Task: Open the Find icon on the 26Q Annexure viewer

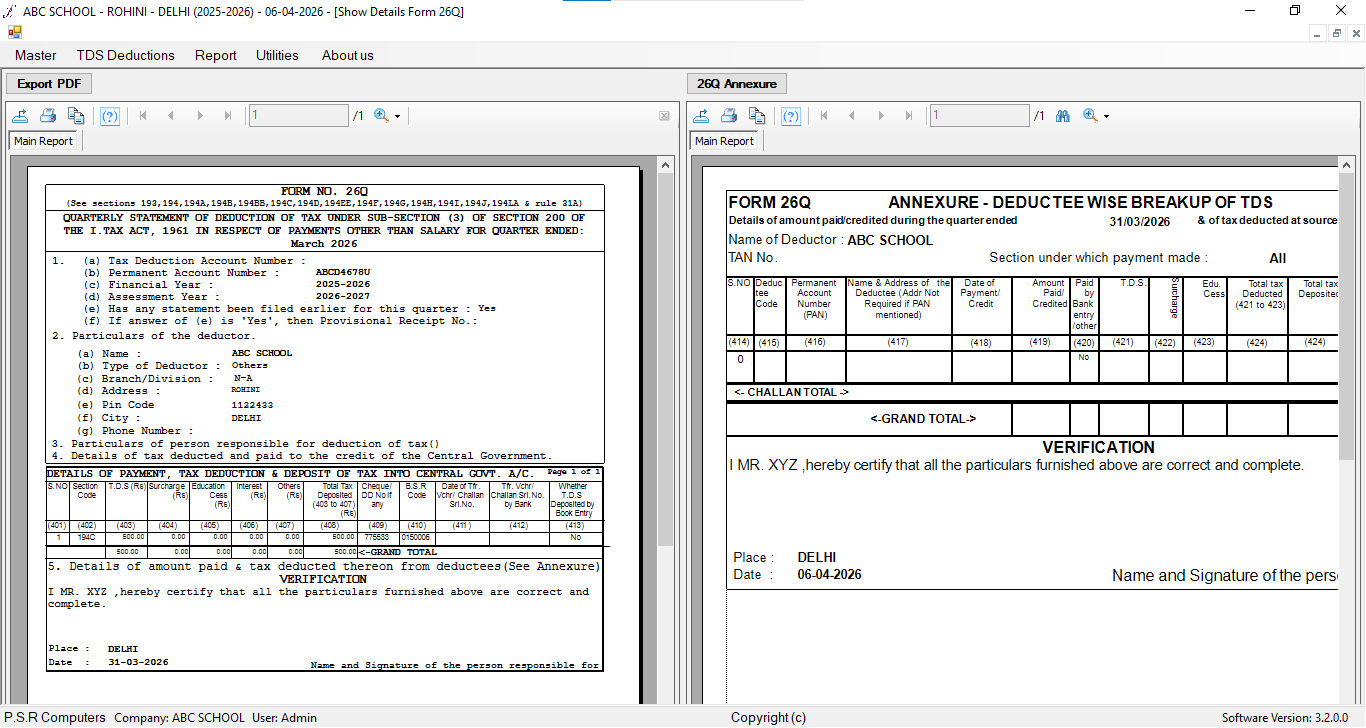Action: pyautogui.click(x=1062, y=115)
